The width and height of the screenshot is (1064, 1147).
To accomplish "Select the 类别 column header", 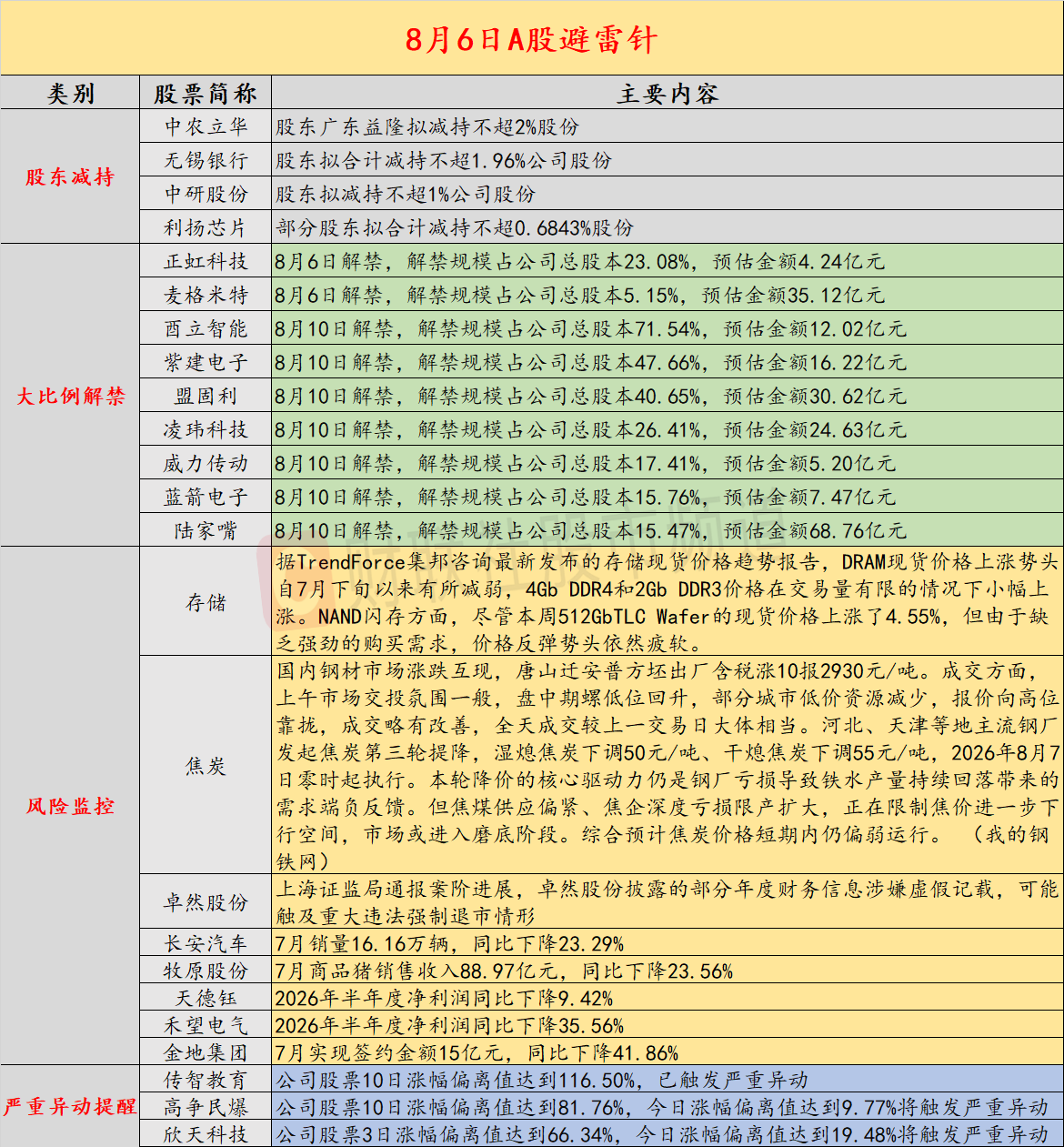I will pyautogui.click(x=71, y=93).
